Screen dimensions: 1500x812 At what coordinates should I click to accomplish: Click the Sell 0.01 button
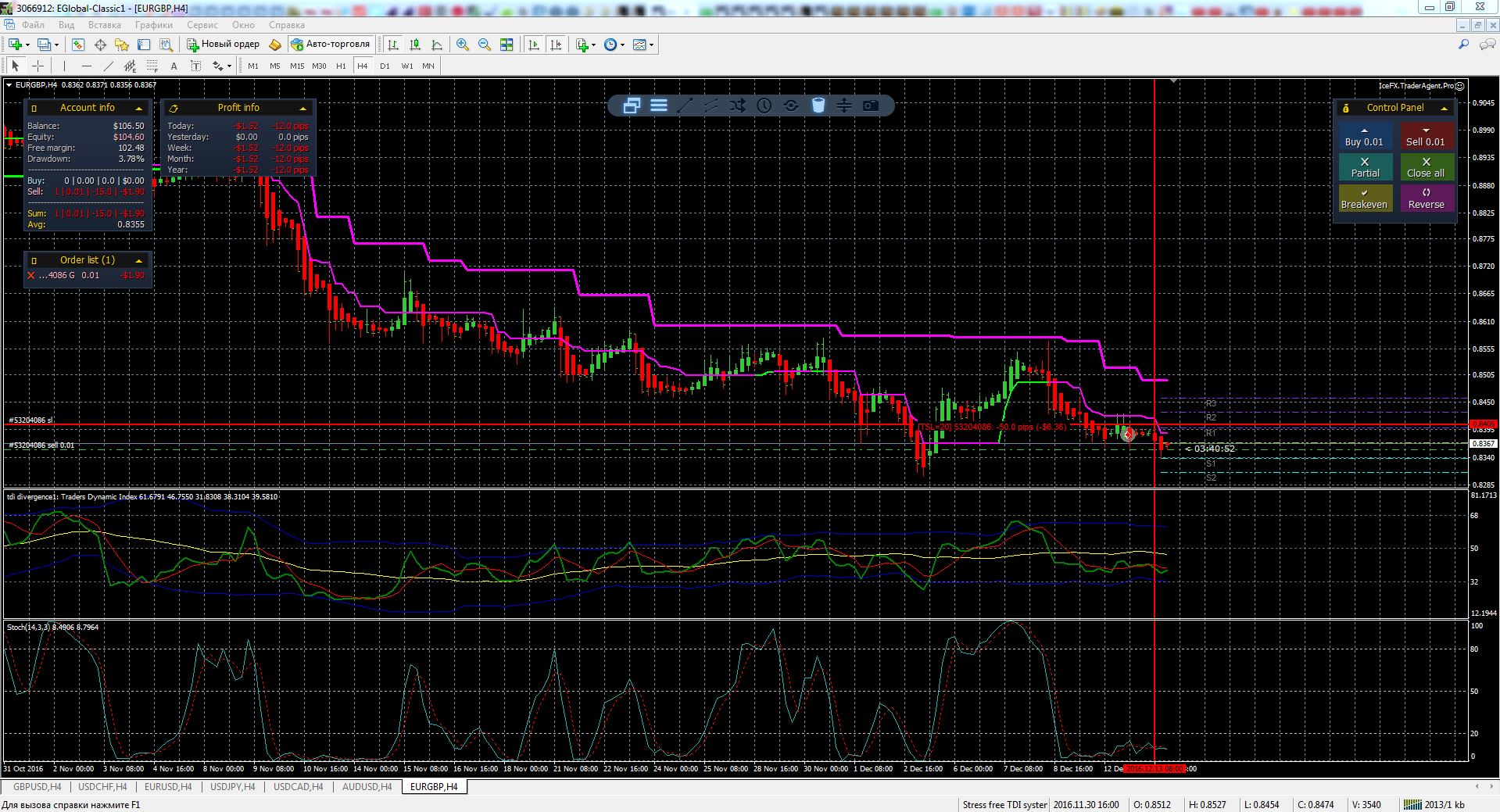(x=1426, y=137)
